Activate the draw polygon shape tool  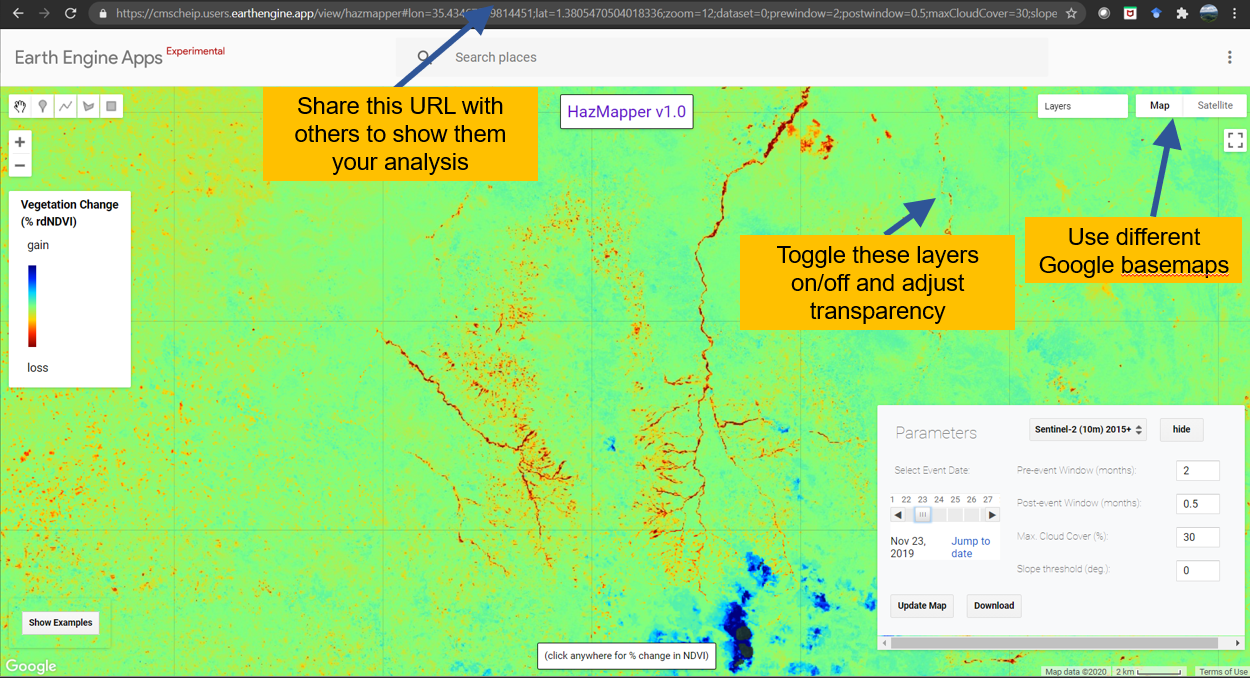[x=89, y=107]
